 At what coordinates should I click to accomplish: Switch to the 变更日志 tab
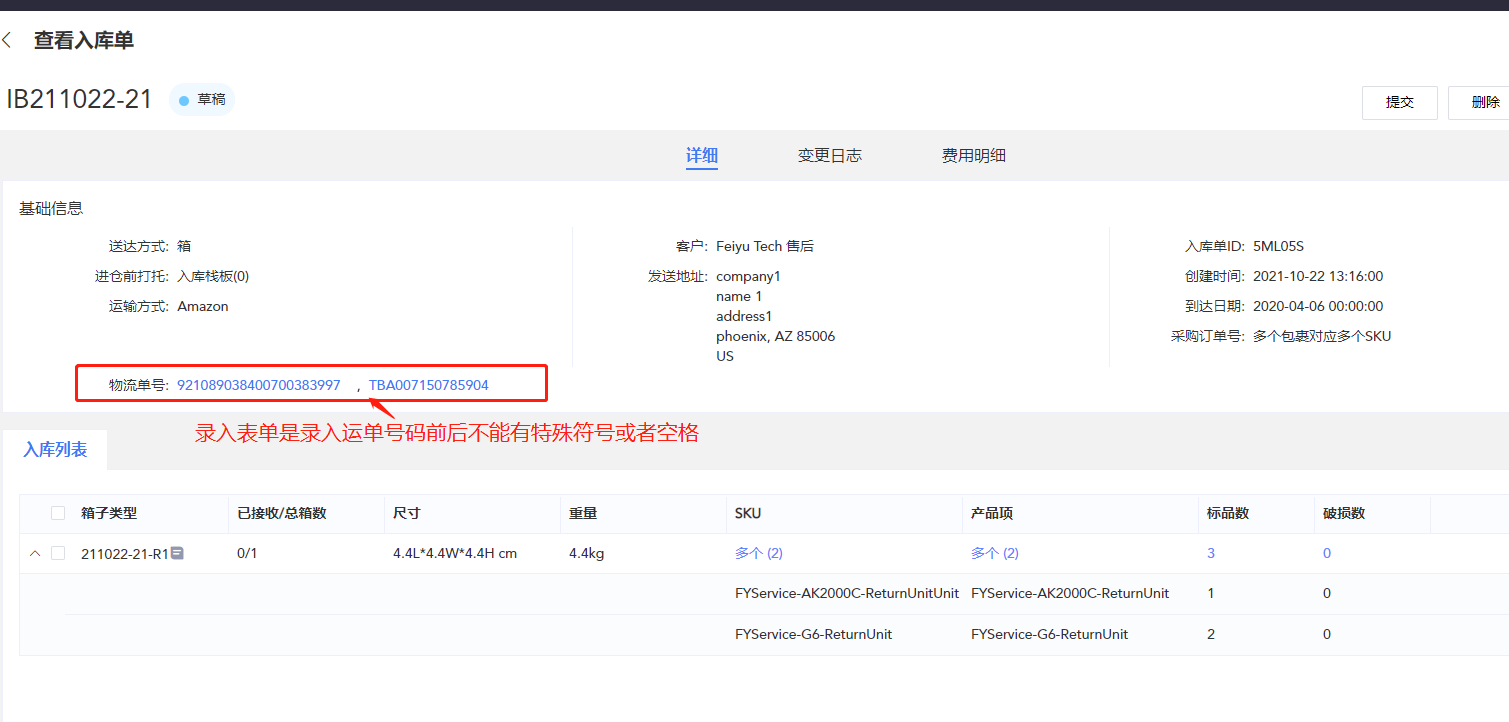pyautogui.click(x=829, y=156)
